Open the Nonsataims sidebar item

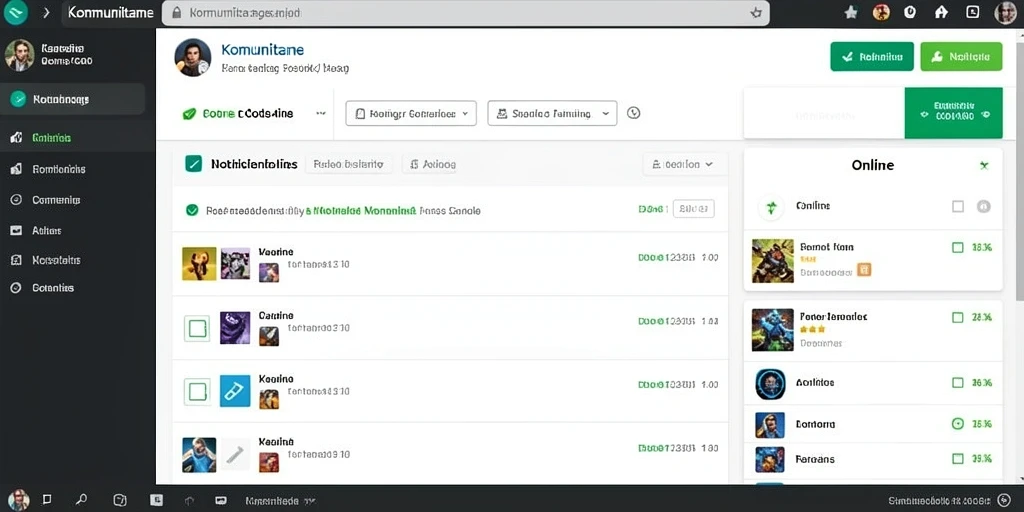pos(78,260)
